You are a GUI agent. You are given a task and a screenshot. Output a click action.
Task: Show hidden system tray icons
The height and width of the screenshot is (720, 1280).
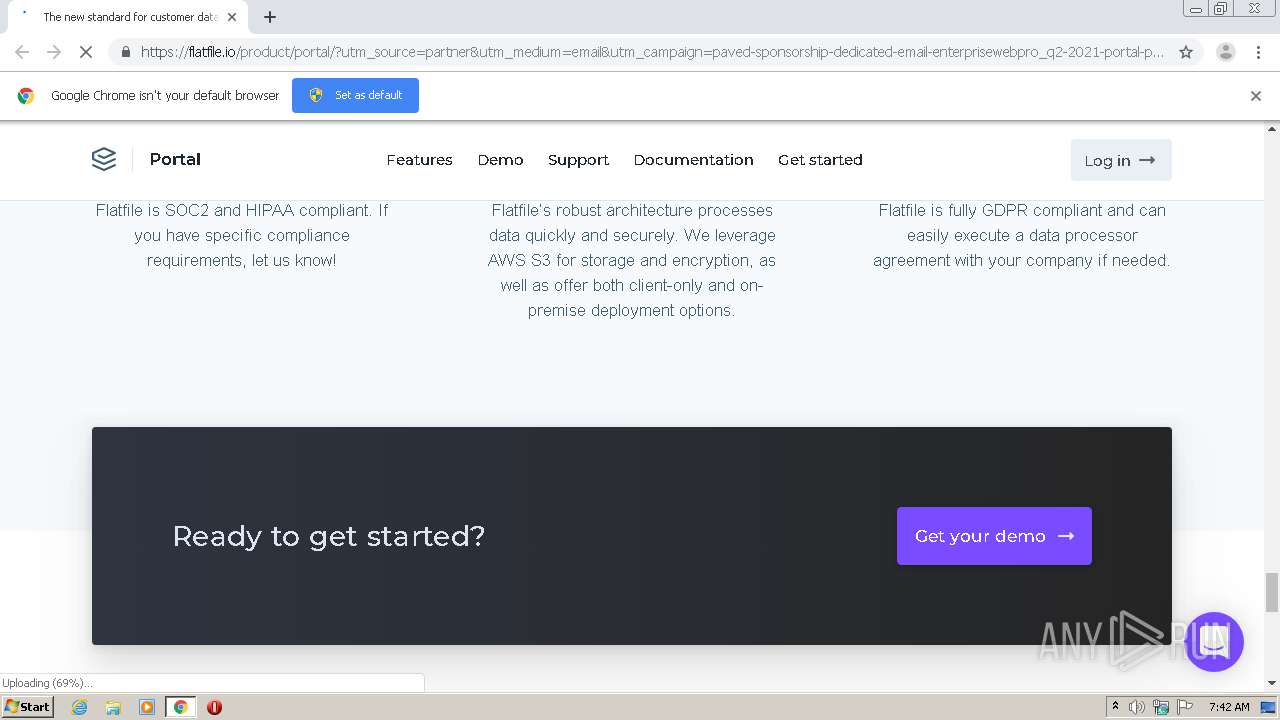[1115, 707]
